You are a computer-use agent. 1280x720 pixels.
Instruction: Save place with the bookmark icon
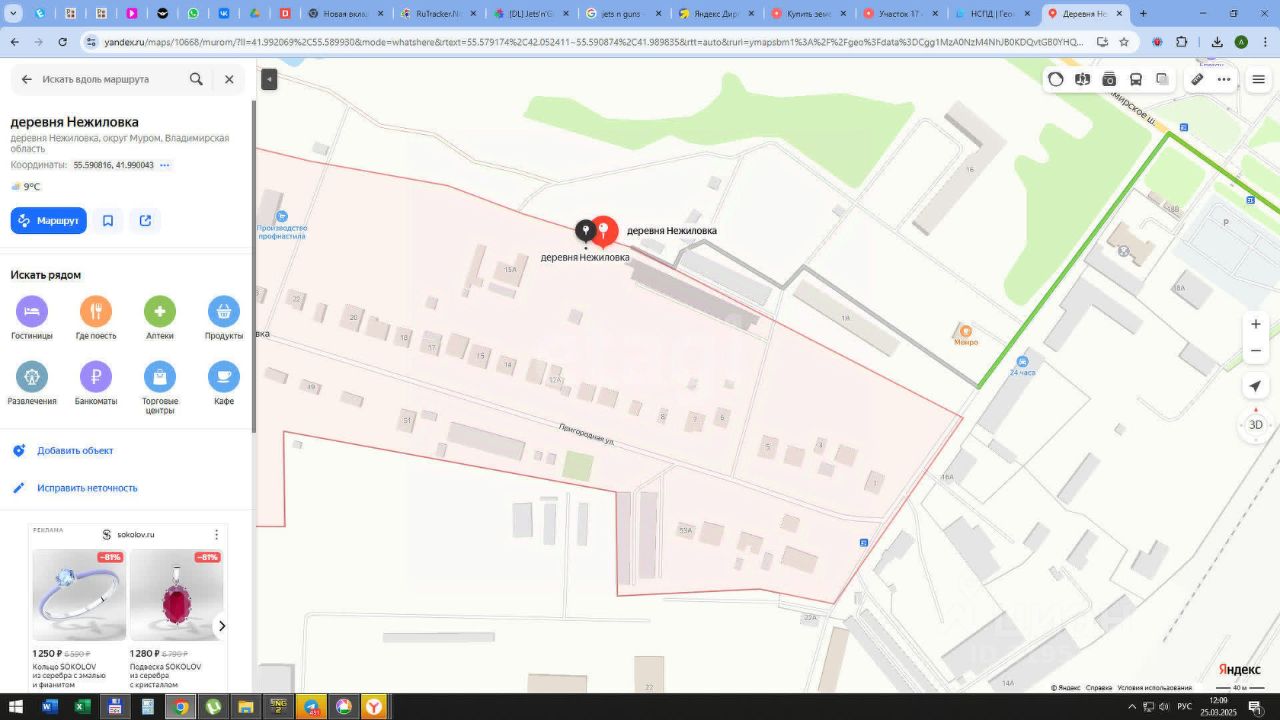108,220
